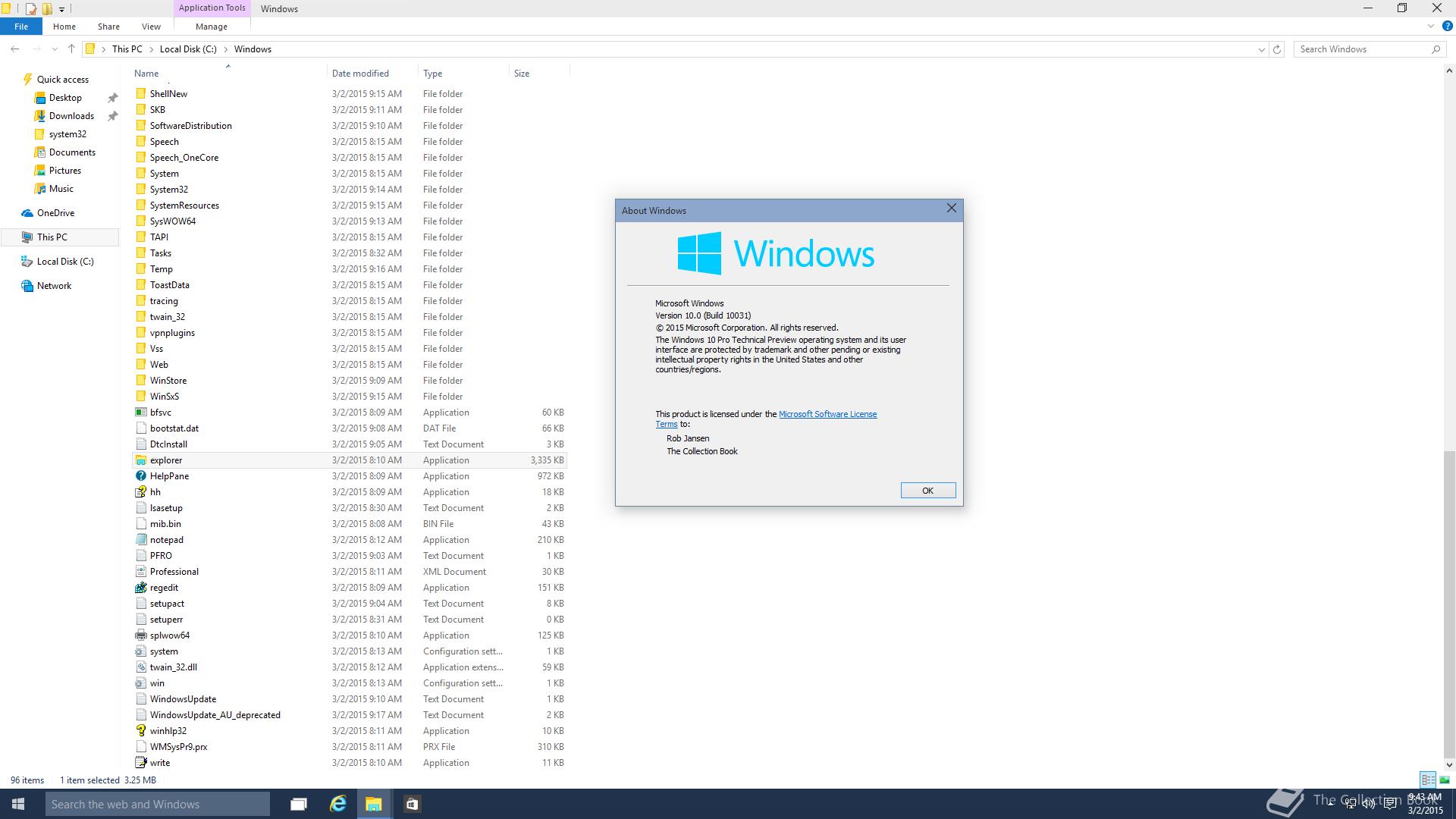This screenshot has width=1456, height=819.
Task: Click the notepad application icon
Action: (x=140, y=540)
